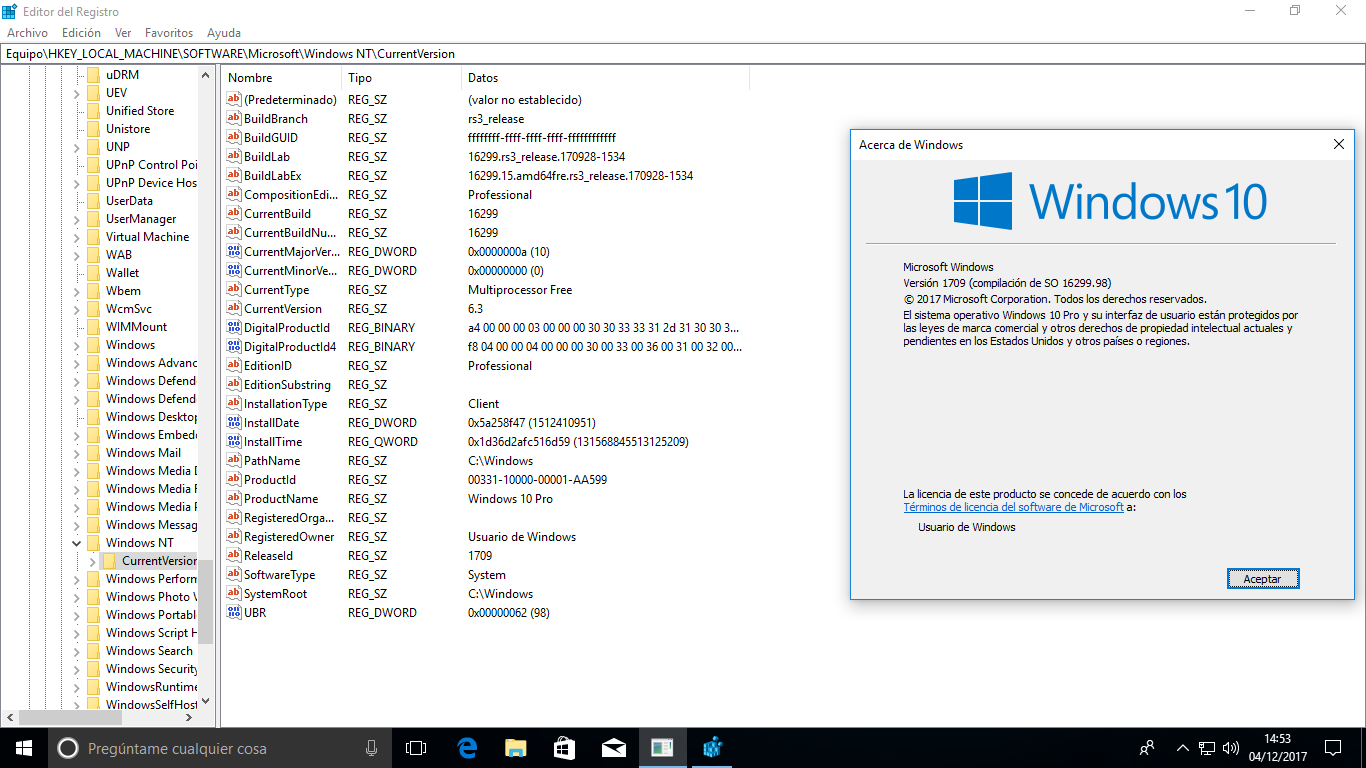Open the Action Center notifications icon
This screenshot has height=768, width=1366.
click(1333, 747)
